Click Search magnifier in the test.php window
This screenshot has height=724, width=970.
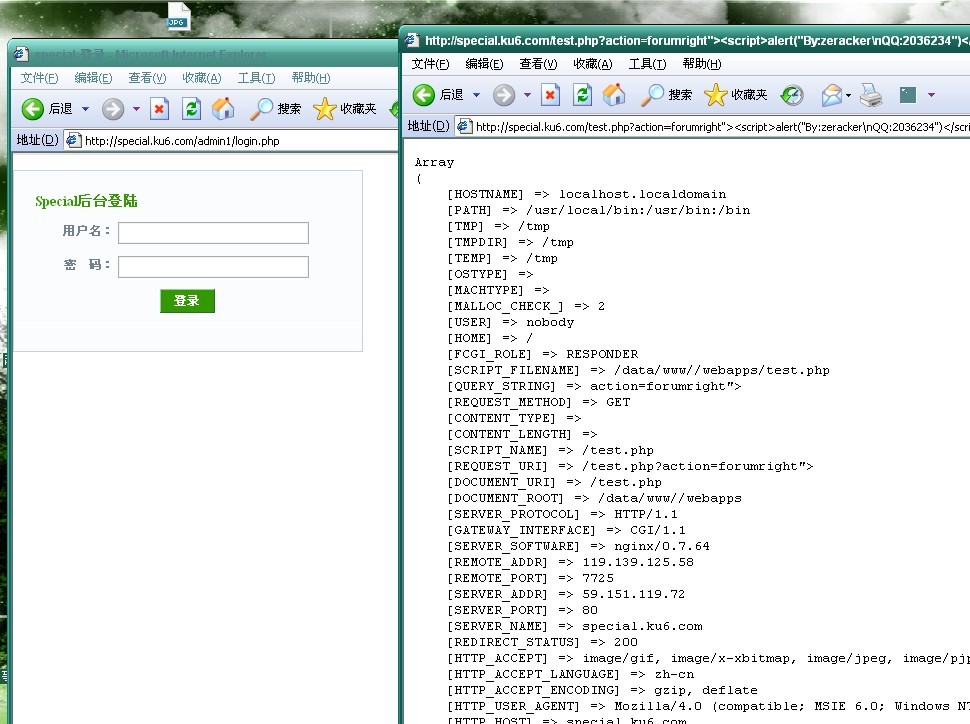tap(652, 95)
